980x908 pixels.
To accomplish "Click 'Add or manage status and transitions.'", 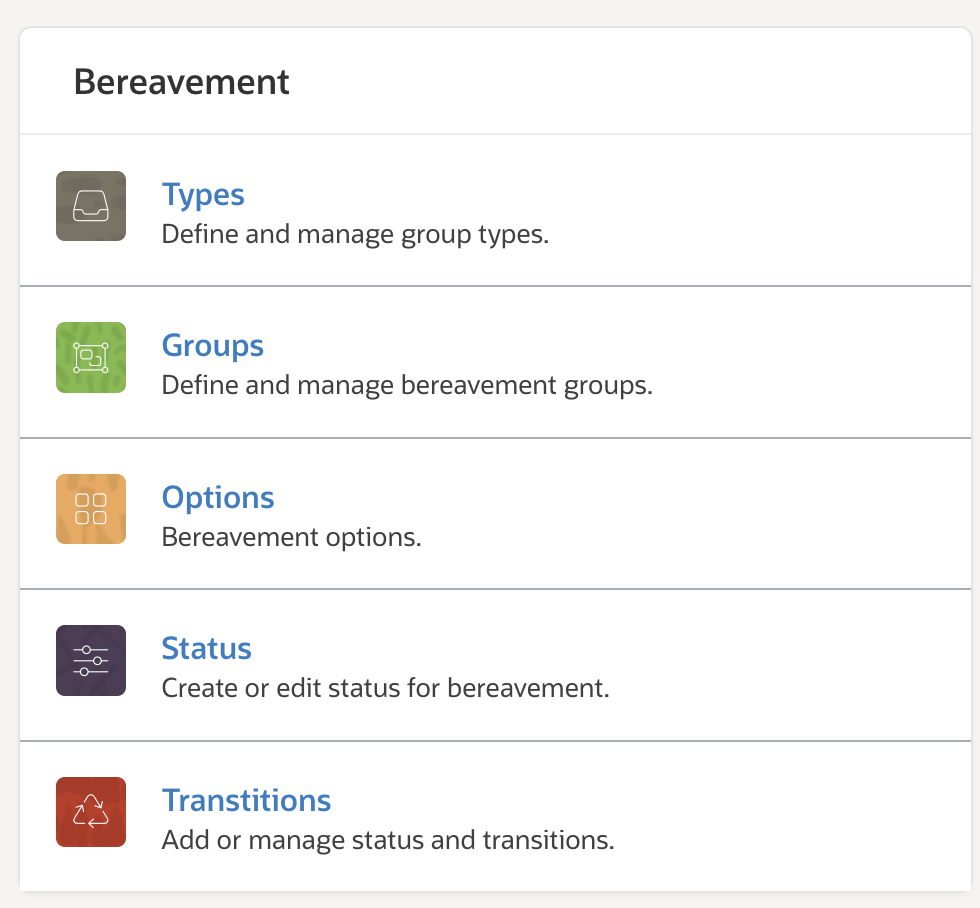I will [x=388, y=840].
